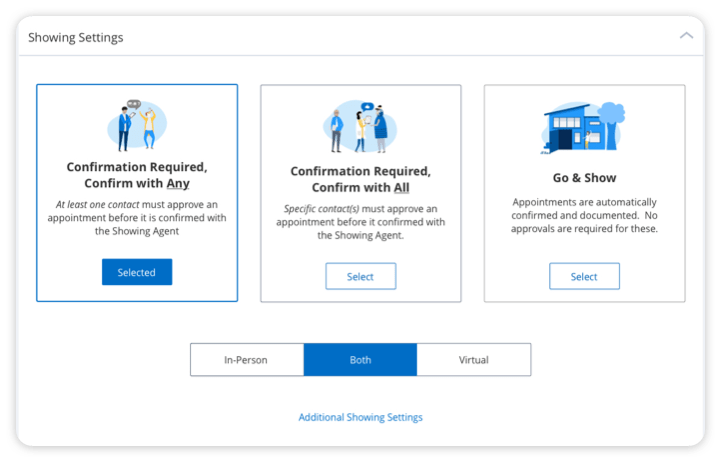Click the three-people Confirm with All illustration
721x462 pixels.
coord(360,127)
